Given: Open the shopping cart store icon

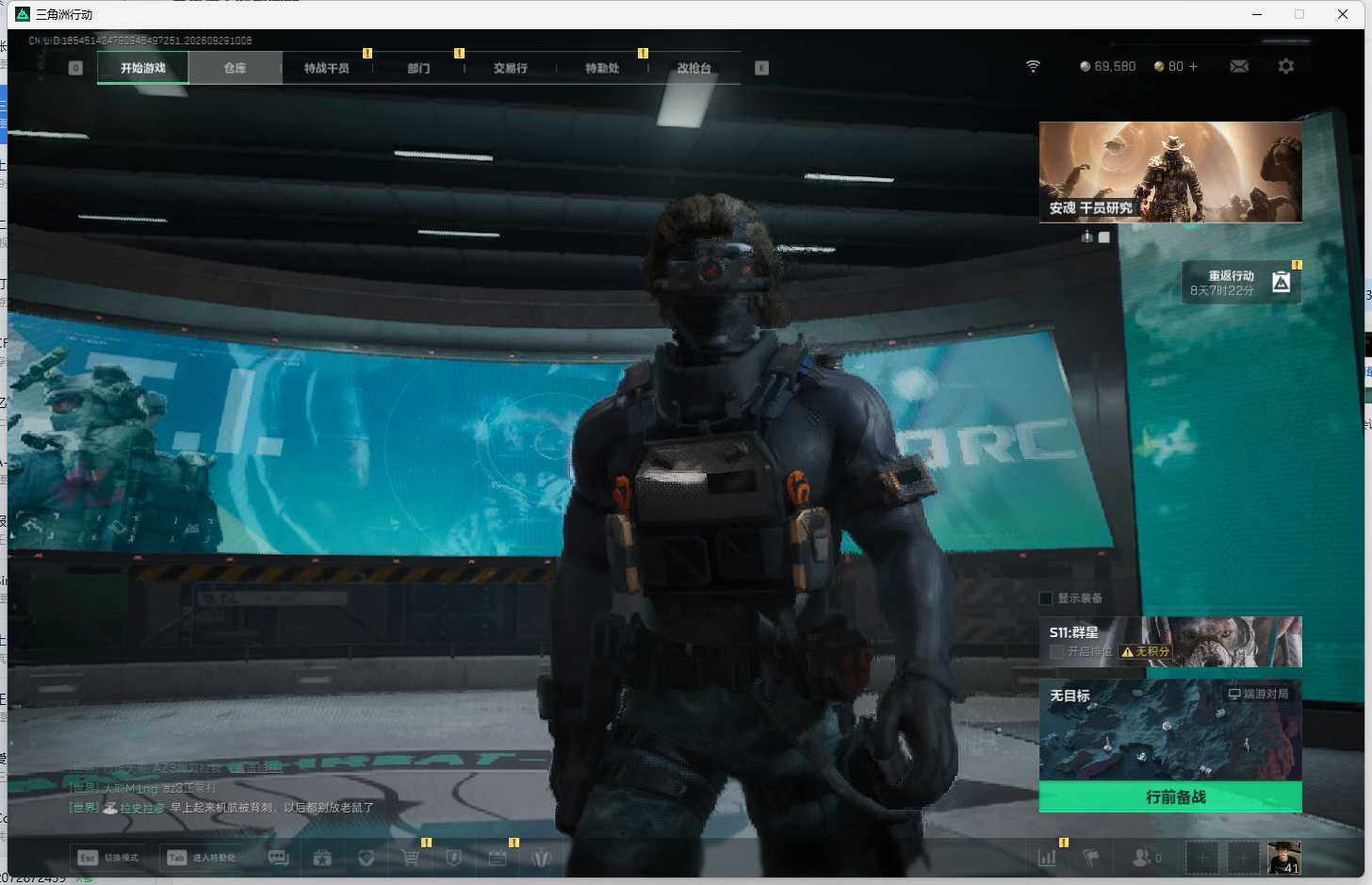Looking at the screenshot, I should point(410,858).
